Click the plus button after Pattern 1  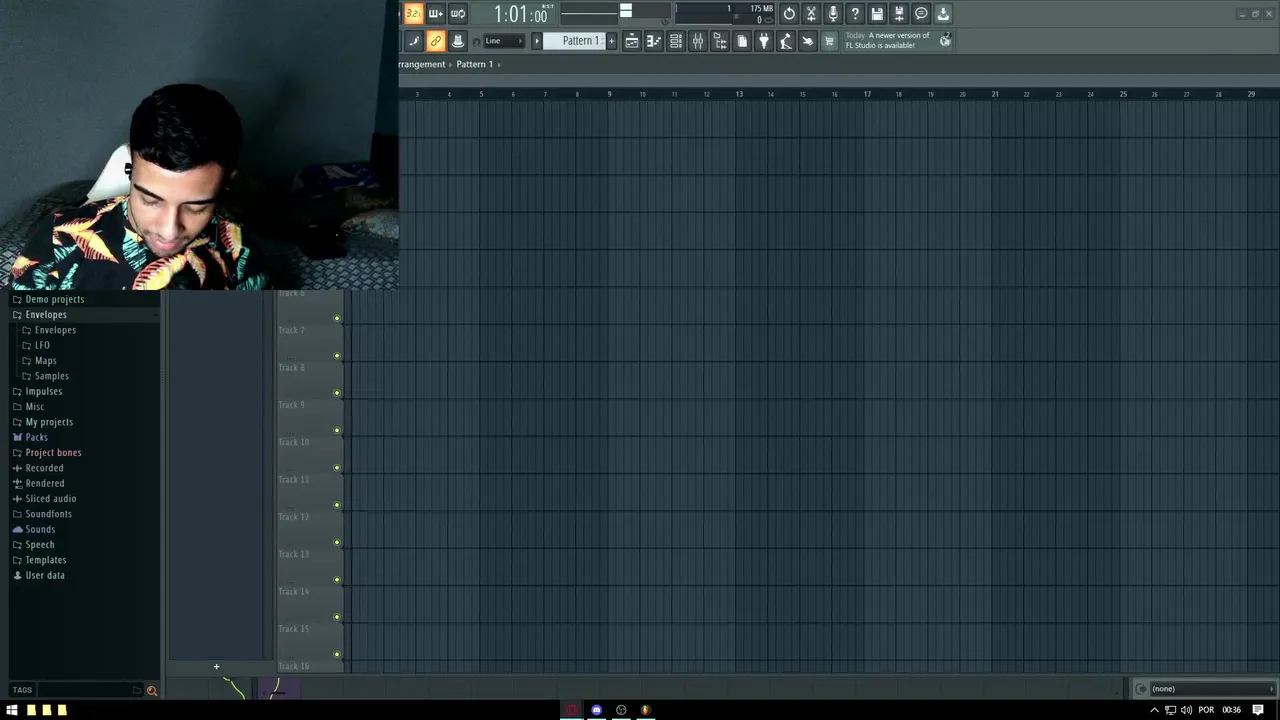tap(611, 41)
